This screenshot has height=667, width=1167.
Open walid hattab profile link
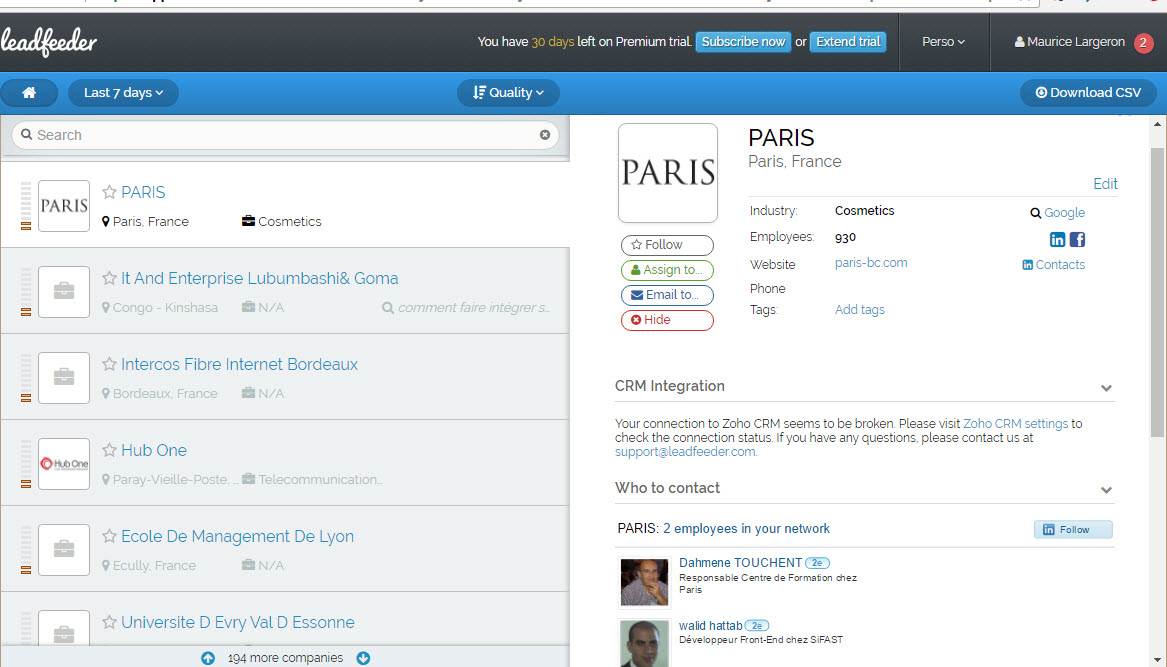click(x=711, y=626)
